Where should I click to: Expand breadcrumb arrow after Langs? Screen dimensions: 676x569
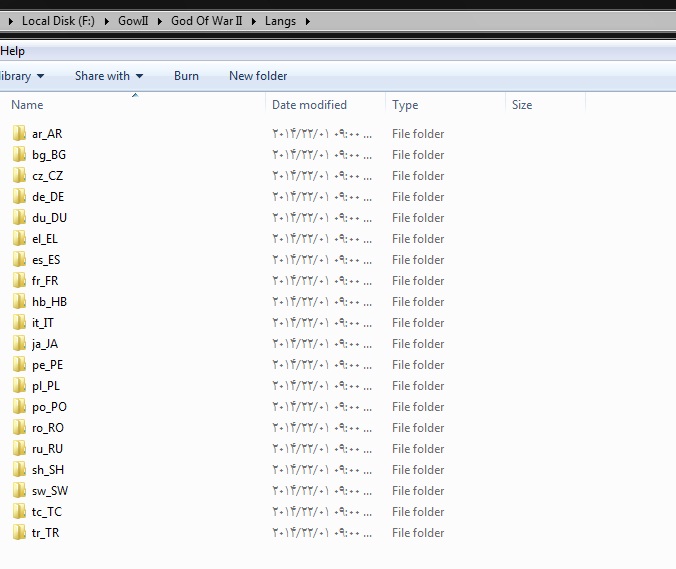(306, 21)
